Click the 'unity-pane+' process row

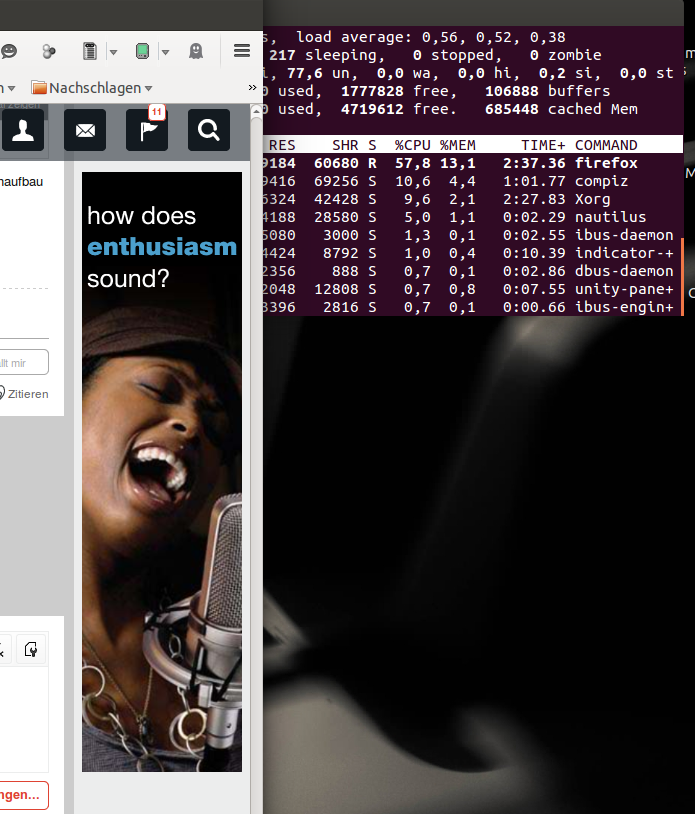(473, 289)
